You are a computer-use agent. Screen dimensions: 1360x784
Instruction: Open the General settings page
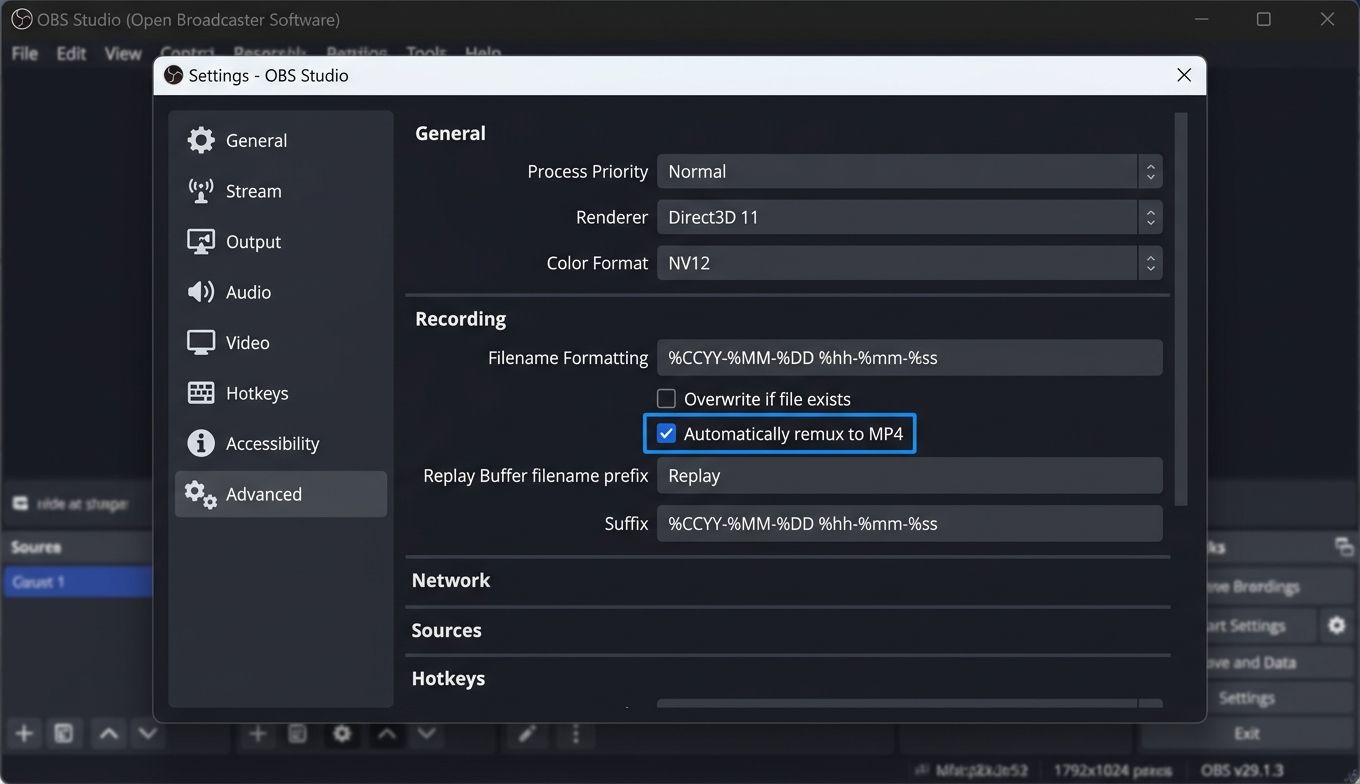(x=280, y=141)
